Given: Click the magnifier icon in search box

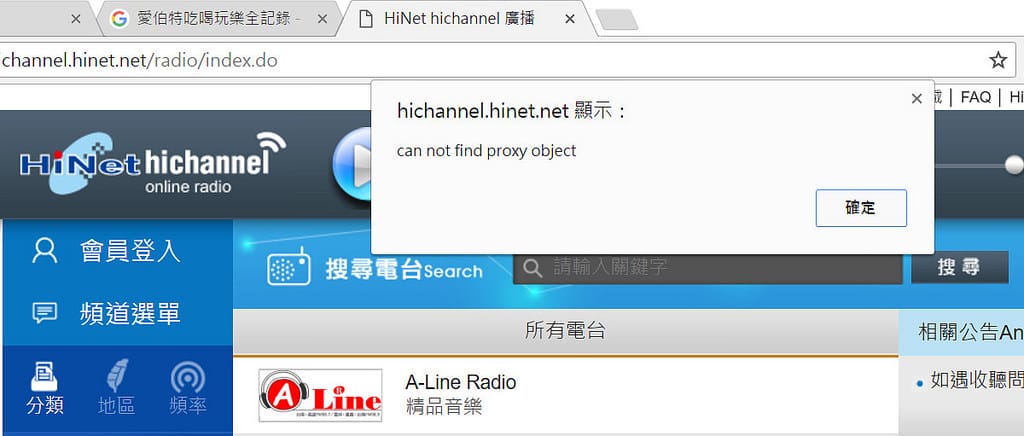Looking at the screenshot, I should tap(533, 268).
